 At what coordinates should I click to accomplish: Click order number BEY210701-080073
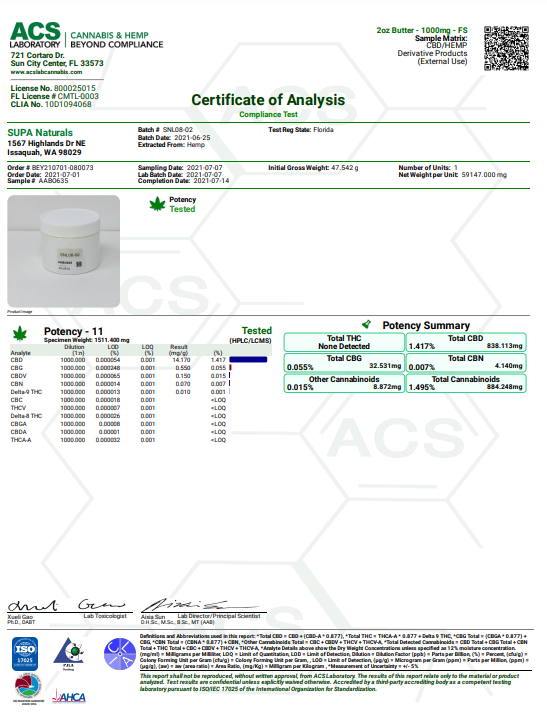[x=62, y=168]
